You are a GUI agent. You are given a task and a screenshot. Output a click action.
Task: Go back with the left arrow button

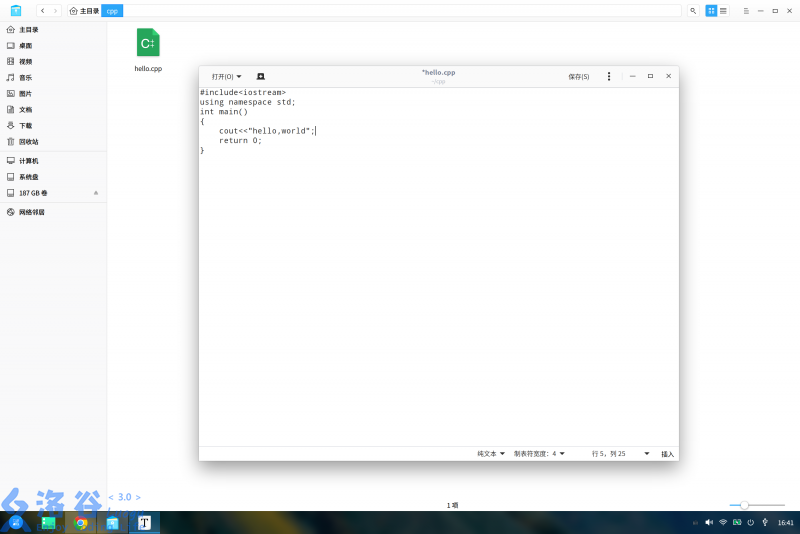point(42,10)
